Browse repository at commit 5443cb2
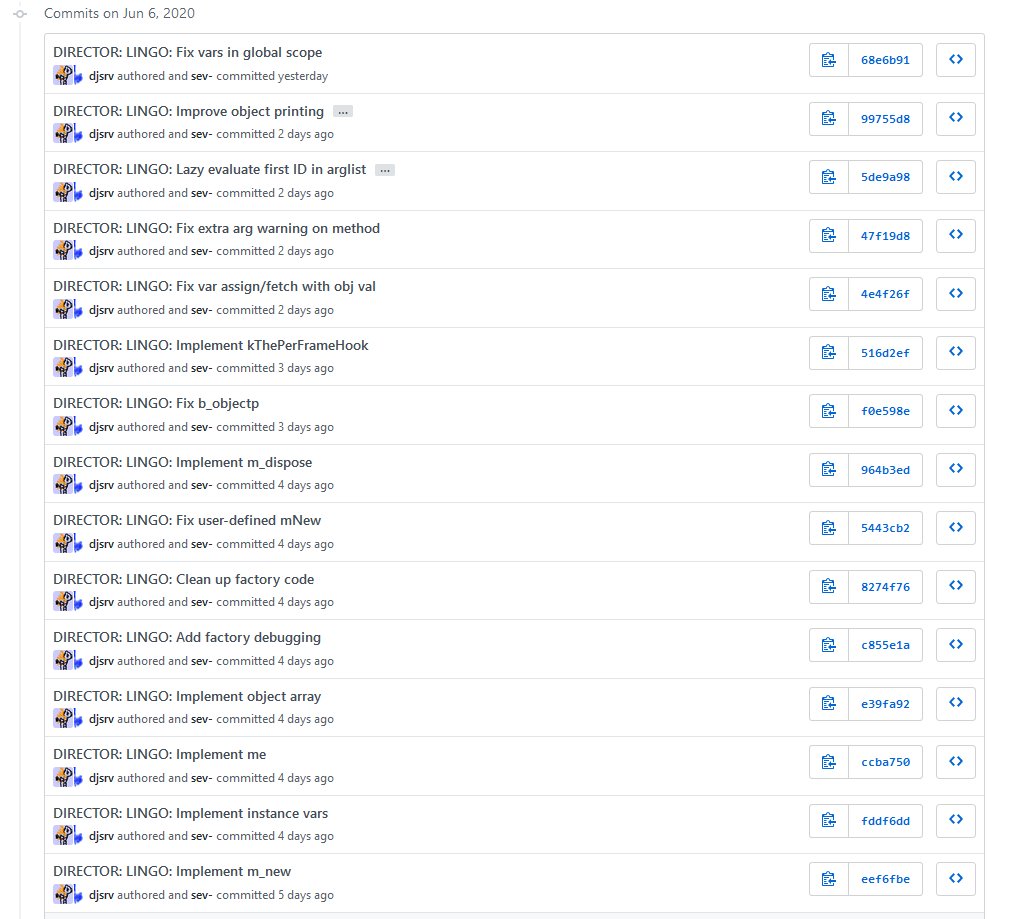Screen dimensions: 1020x919 (x=956, y=528)
